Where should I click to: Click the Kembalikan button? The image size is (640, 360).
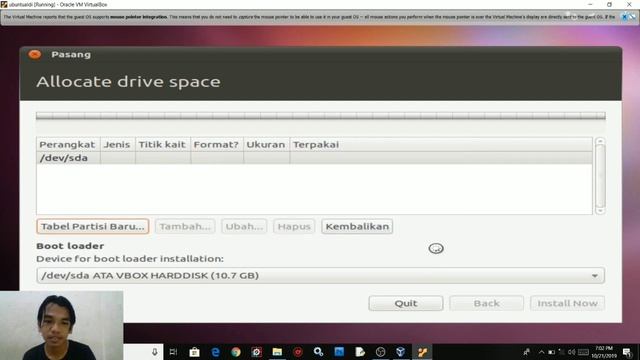[x=357, y=227]
